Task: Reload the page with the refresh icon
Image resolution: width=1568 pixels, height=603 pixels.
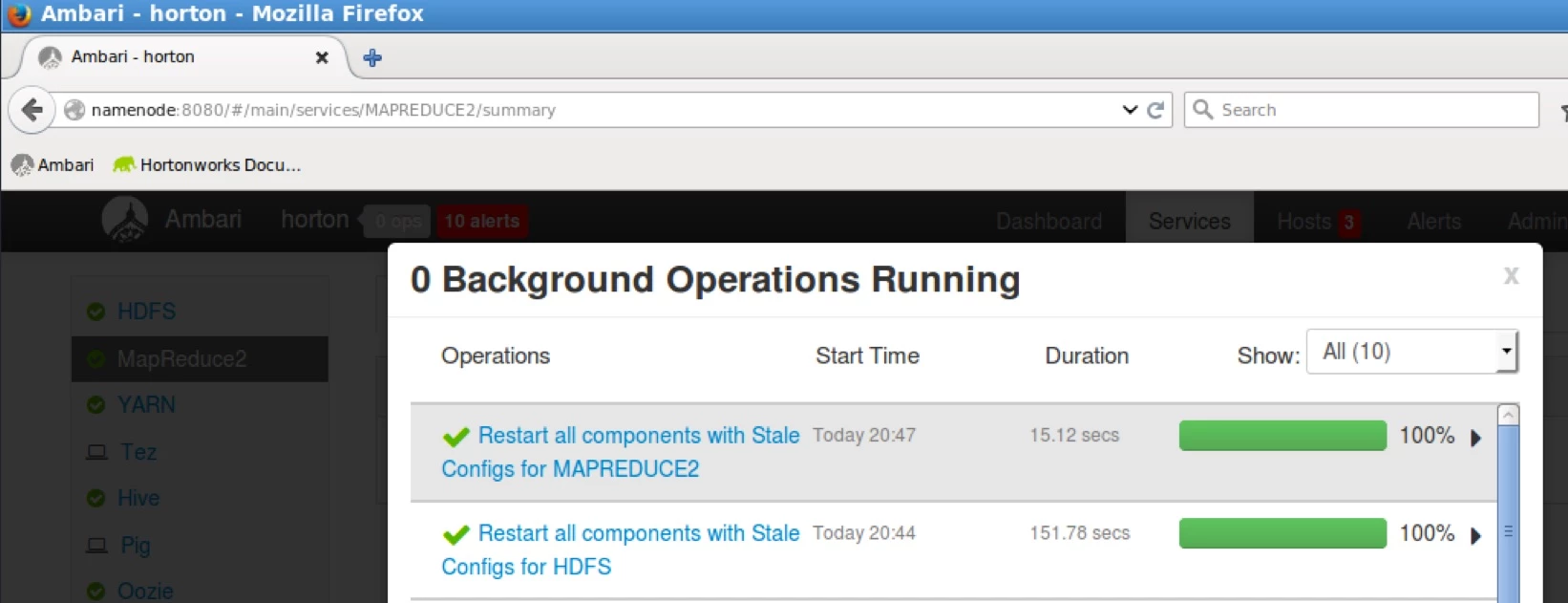Action: click(1155, 110)
